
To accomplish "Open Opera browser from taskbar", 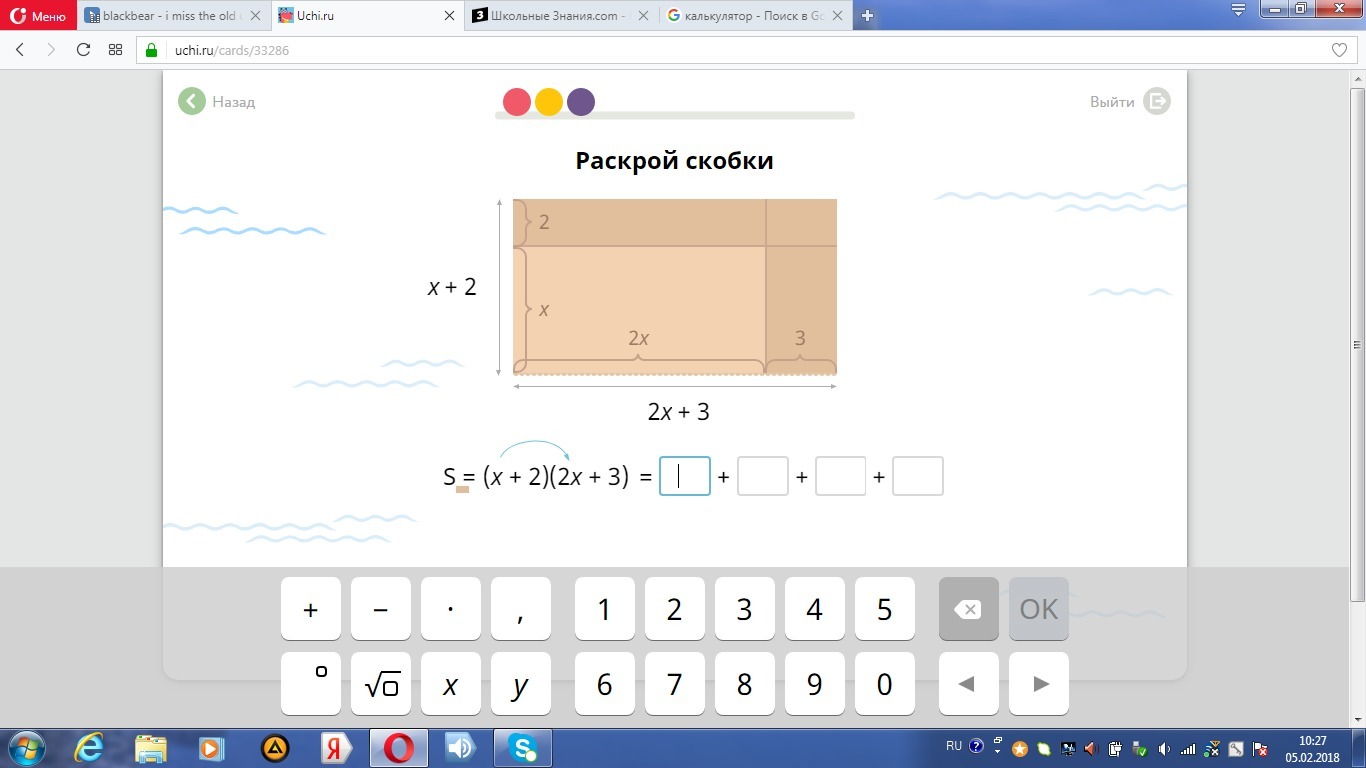I will click(x=398, y=748).
